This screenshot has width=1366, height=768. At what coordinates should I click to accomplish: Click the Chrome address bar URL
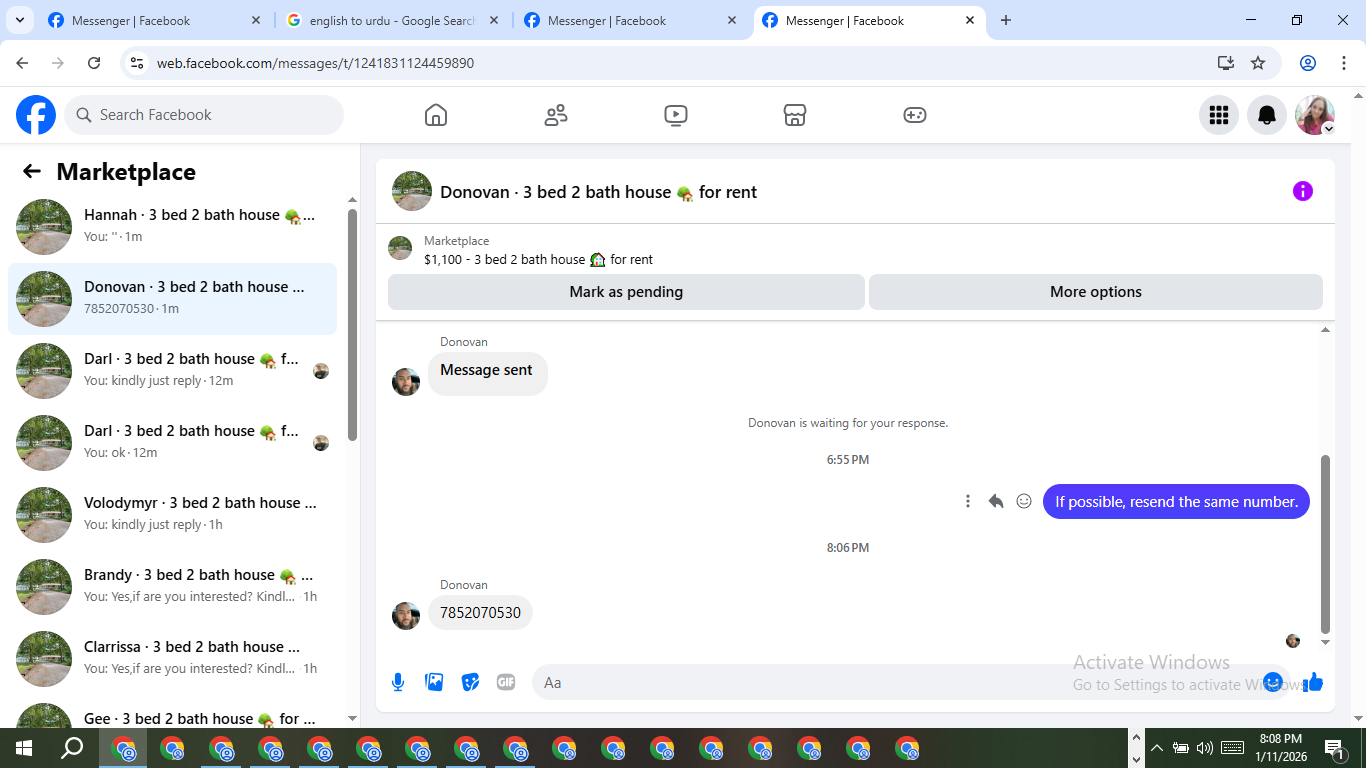pos(315,63)
